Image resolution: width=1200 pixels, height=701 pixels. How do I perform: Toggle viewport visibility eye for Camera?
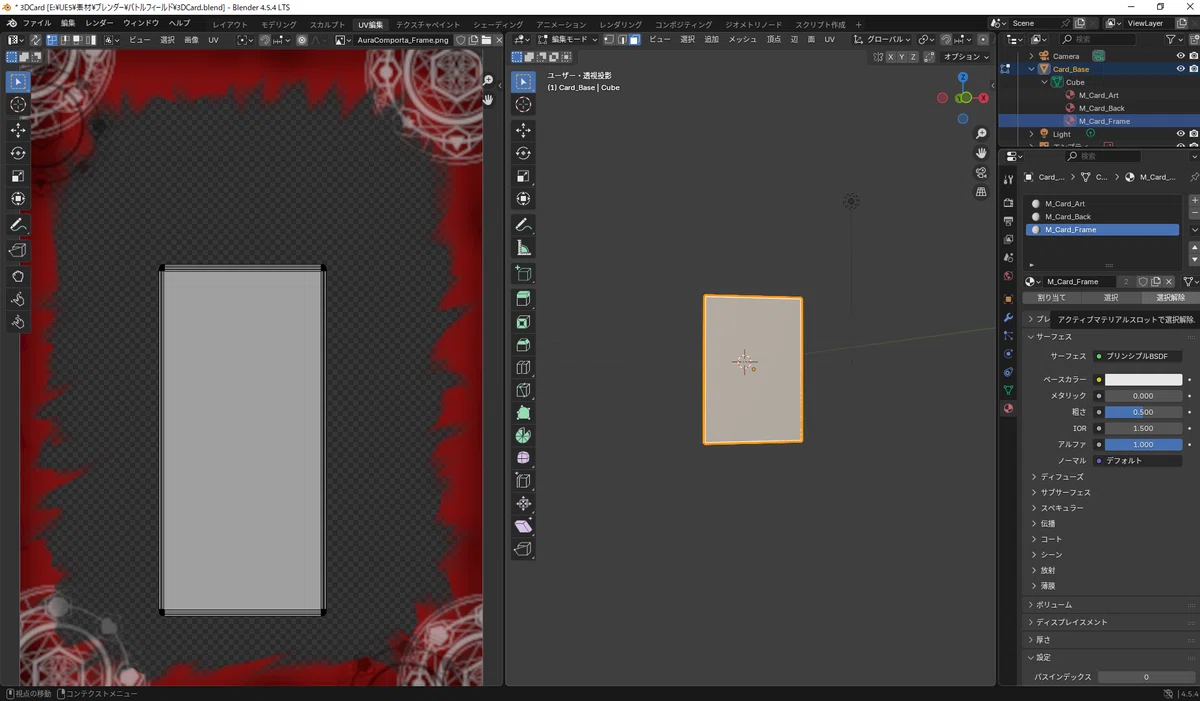(1181, 56)
